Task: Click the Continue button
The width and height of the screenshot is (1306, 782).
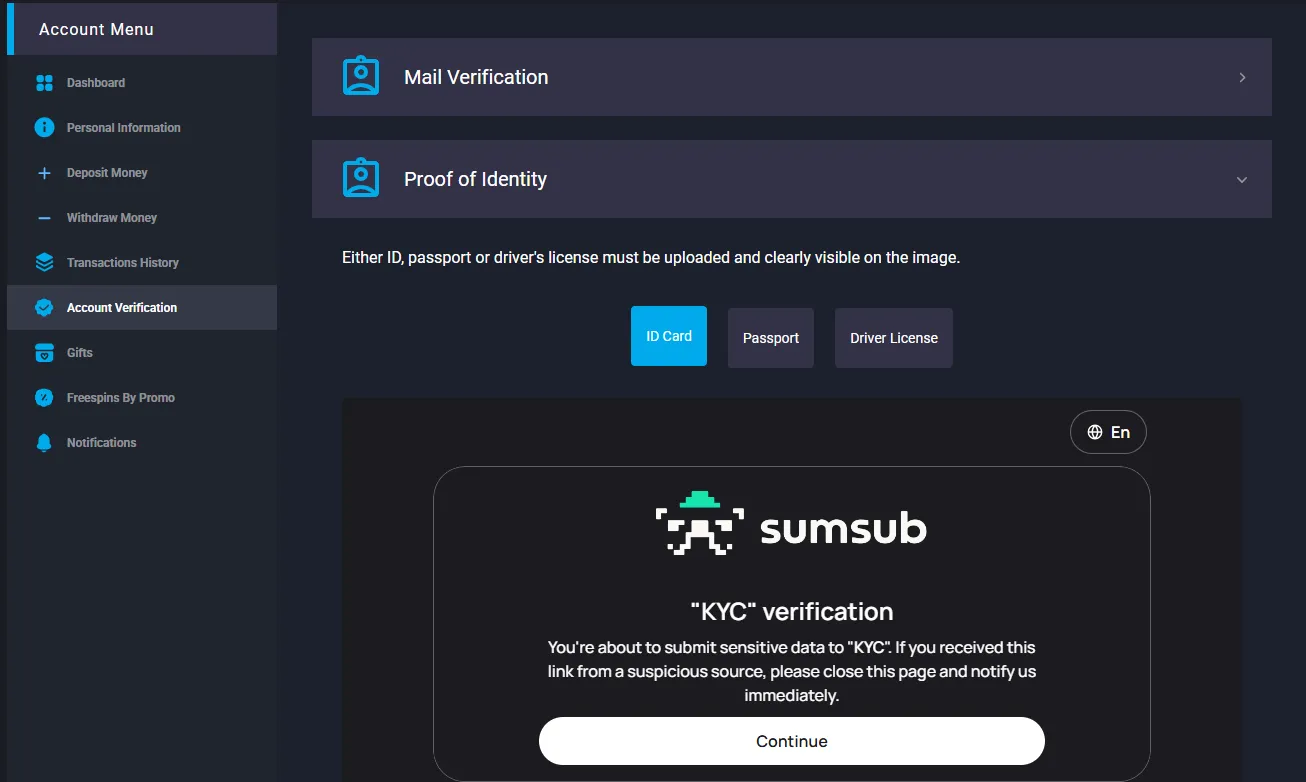Action: 792,741
